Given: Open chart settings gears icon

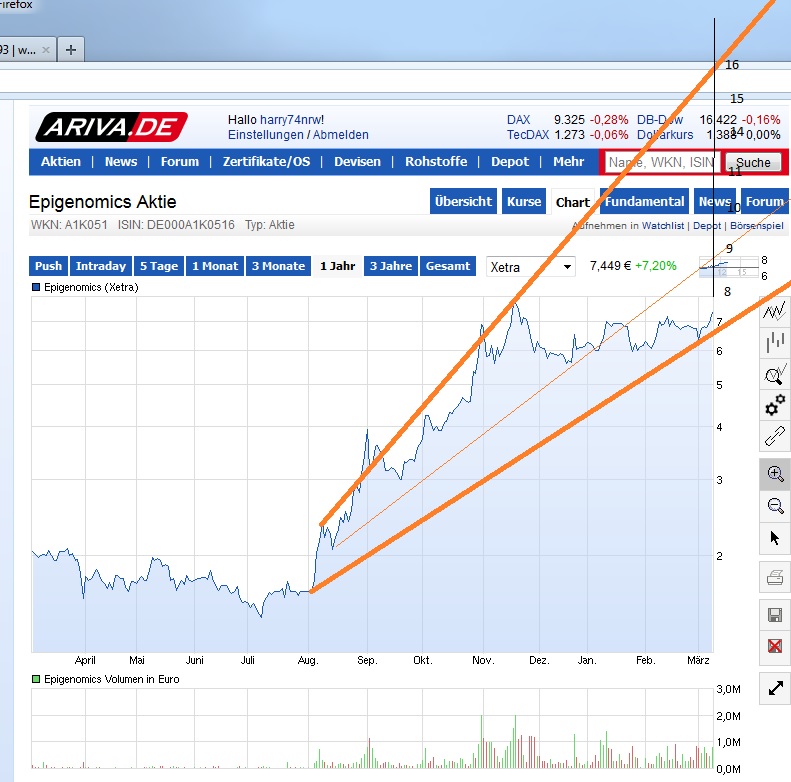Looking at the screenshot, I should [775, 405].
